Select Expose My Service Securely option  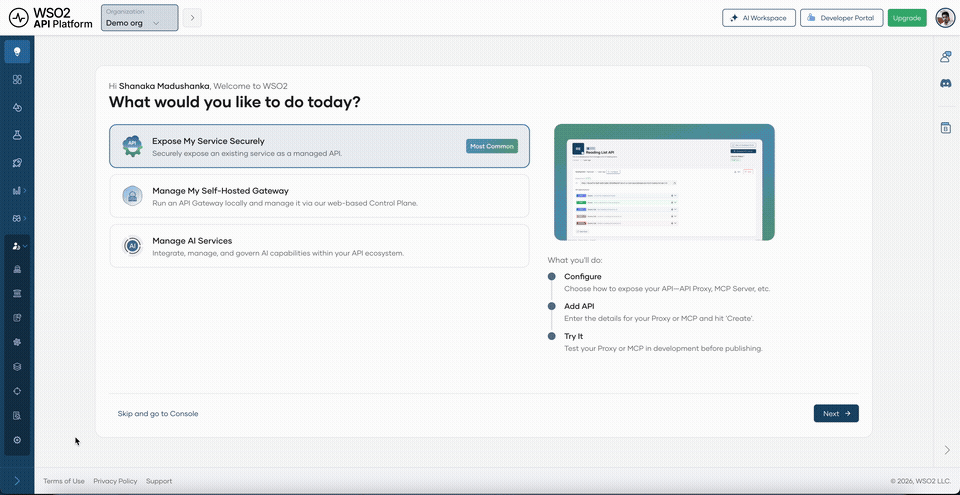pos(320,146)
